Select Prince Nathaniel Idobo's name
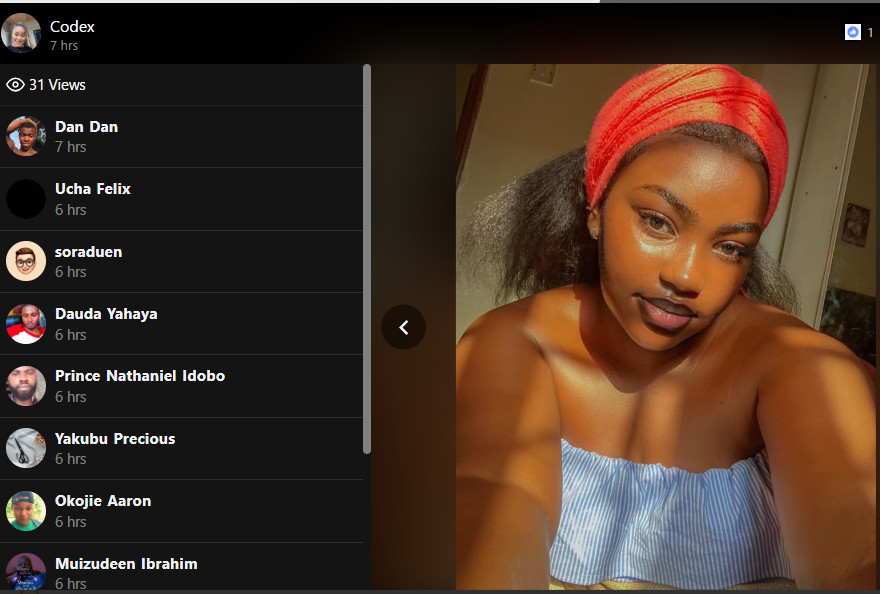The image size is (880, 594). [140, 376]
